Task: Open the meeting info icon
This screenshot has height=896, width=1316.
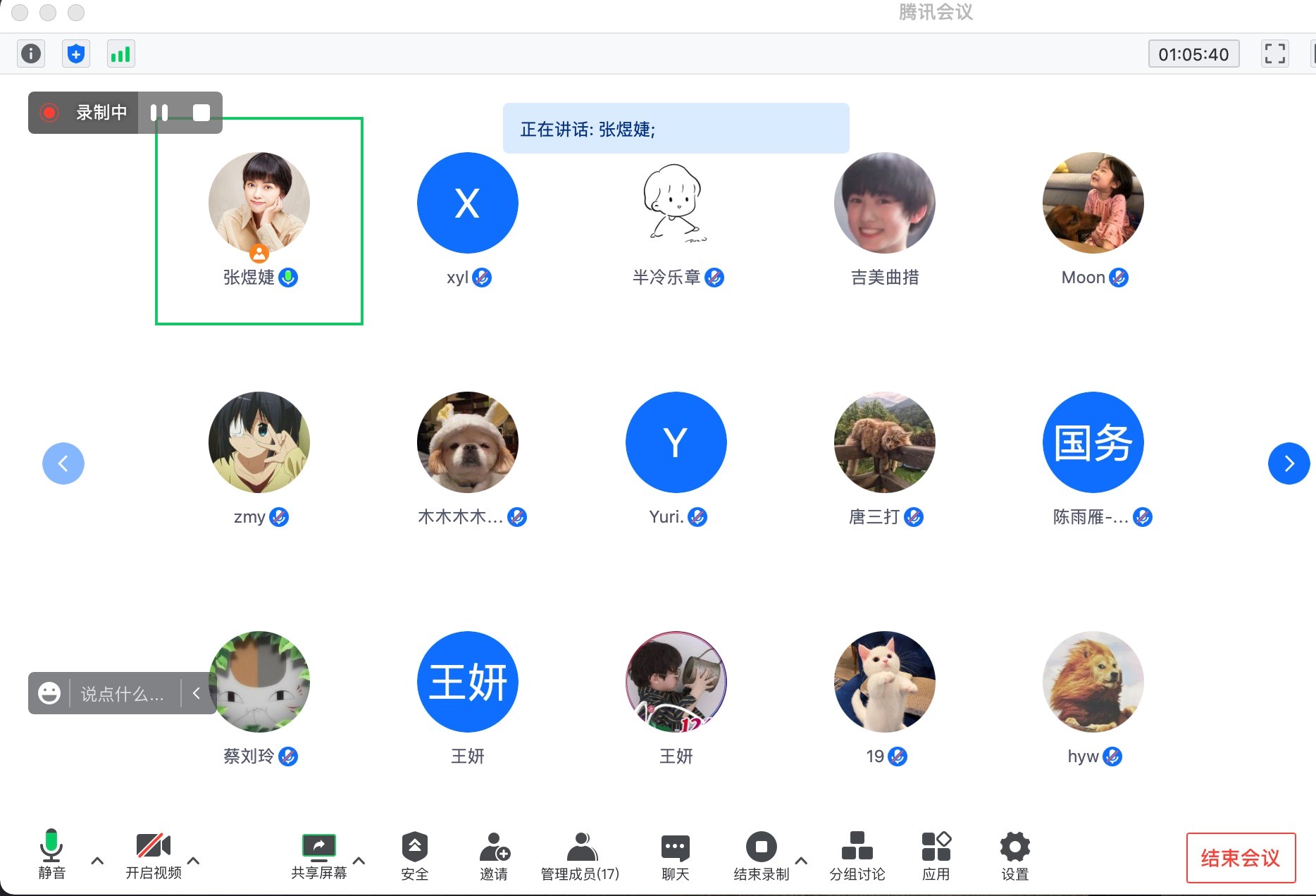Action: pyautogui.click(x=31, y=54)
